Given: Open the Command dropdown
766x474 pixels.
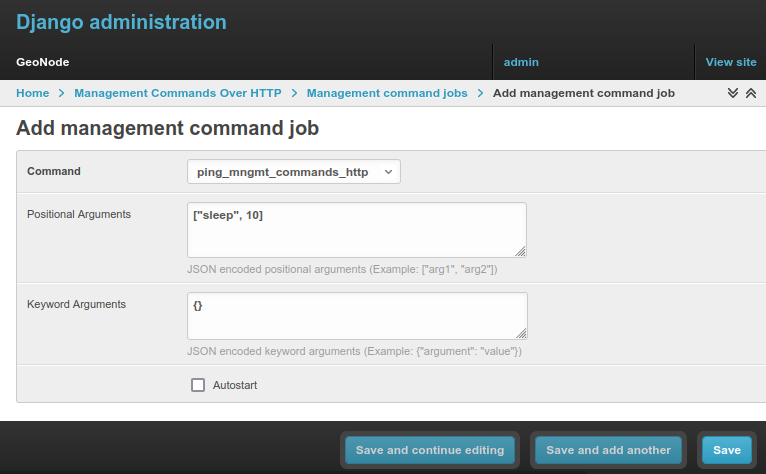Looking at the screenshot, I should point(293,172).
